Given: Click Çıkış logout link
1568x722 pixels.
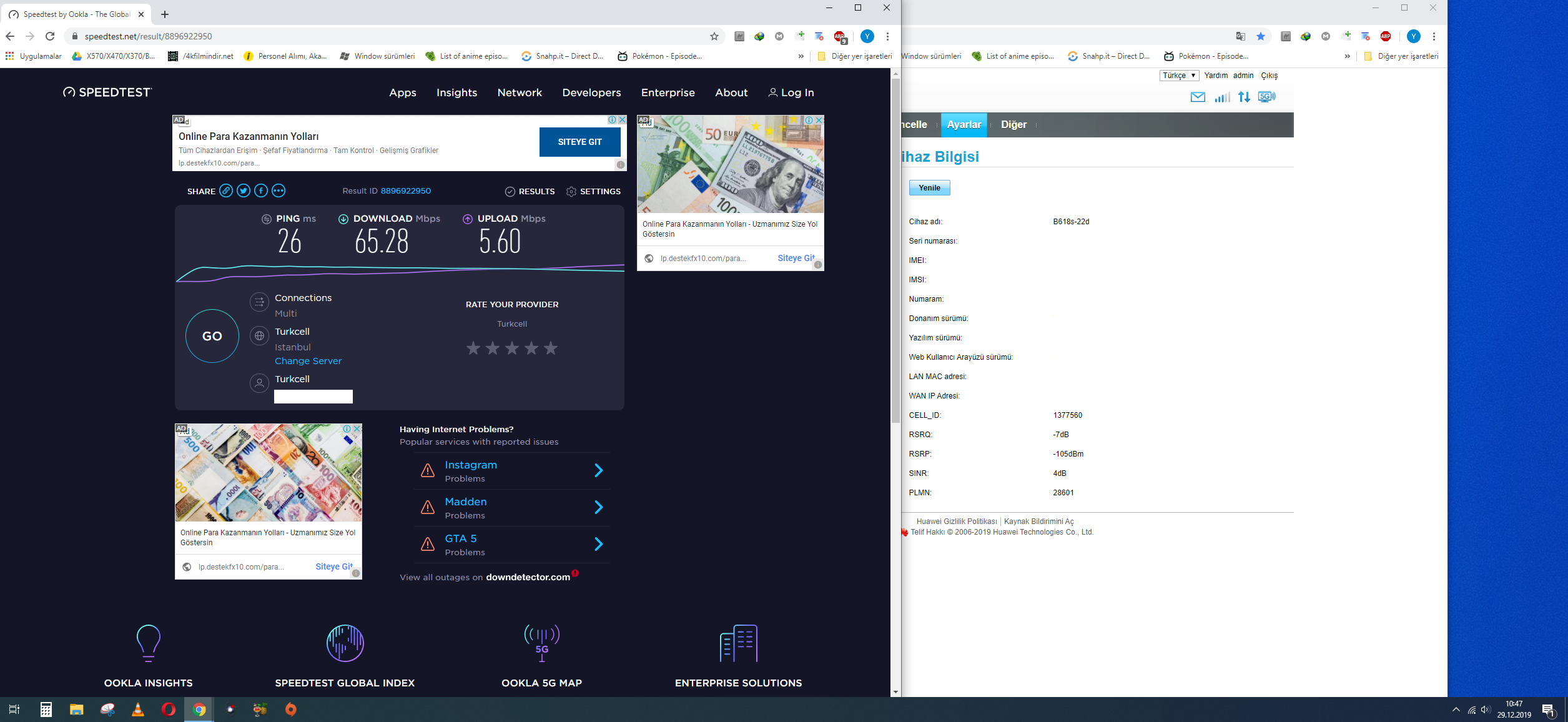Looking at the screenshot, I should [x=1270, y=76].
